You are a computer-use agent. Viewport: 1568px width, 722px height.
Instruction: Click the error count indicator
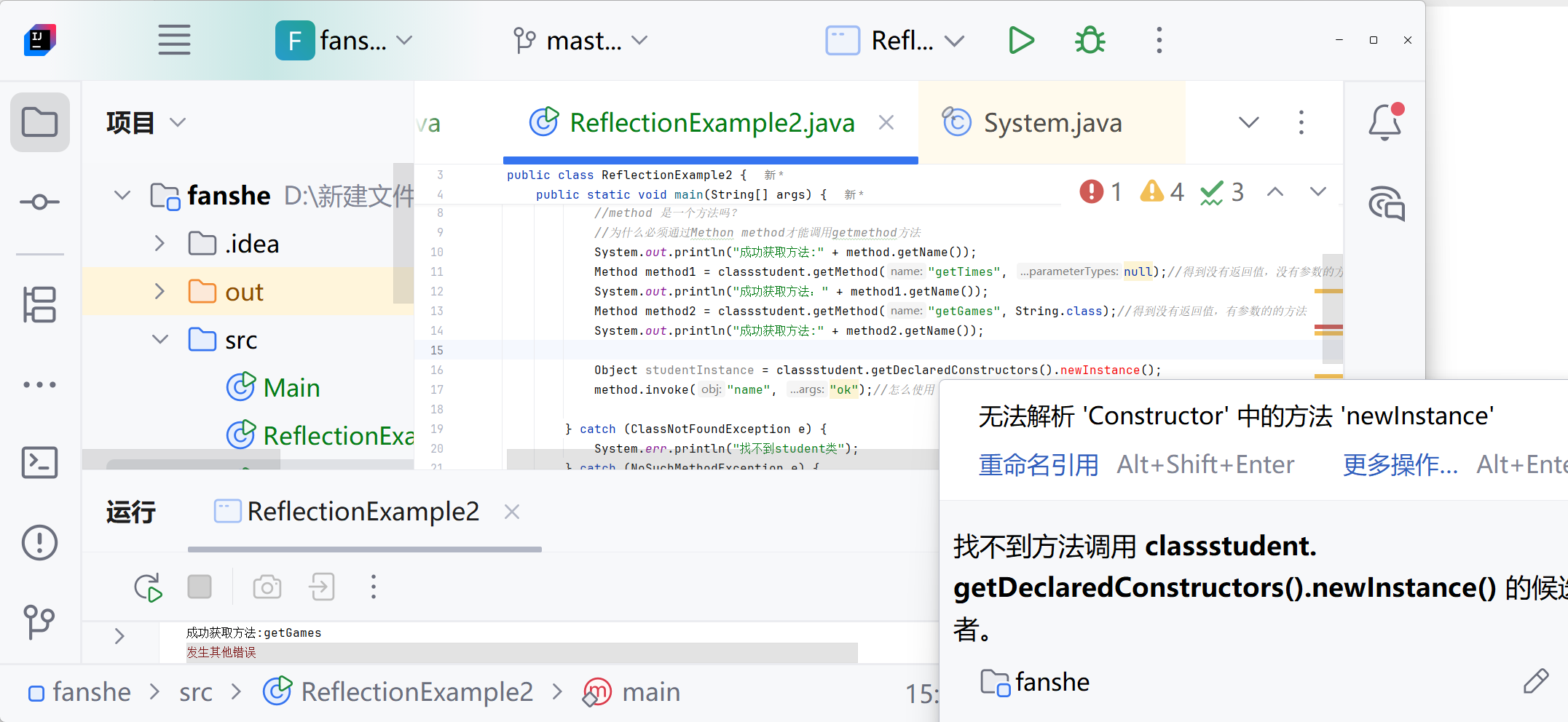pos(1100,191)
